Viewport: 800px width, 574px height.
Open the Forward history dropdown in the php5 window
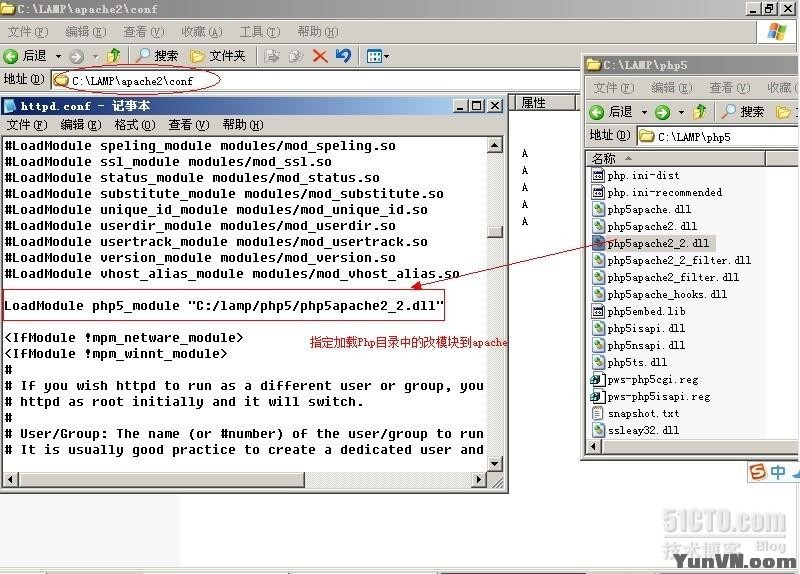coord(681,112)
